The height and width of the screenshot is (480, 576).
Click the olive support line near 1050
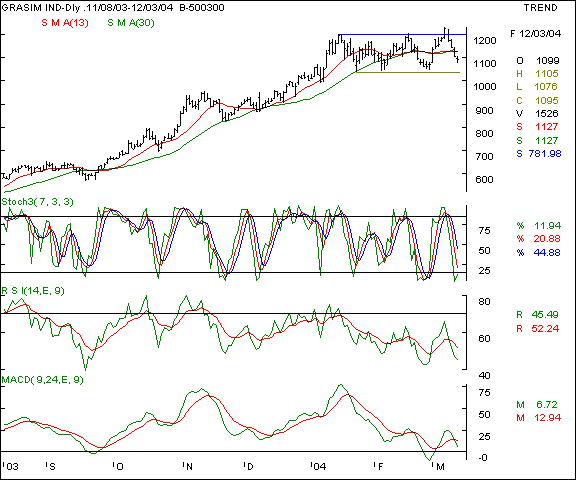click(x=408, y=72)
